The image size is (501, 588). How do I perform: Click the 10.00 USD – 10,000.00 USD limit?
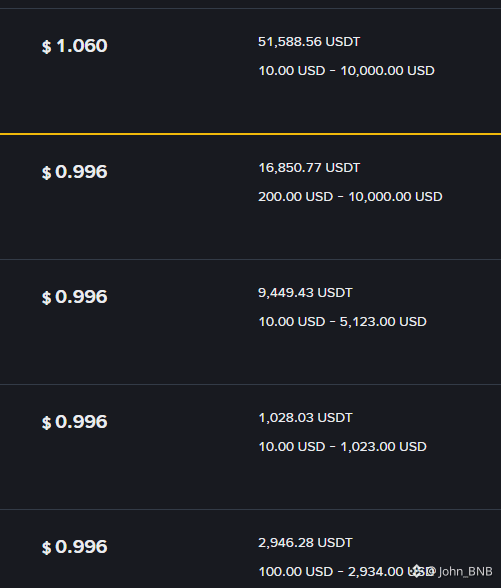(x=346, y=70)
